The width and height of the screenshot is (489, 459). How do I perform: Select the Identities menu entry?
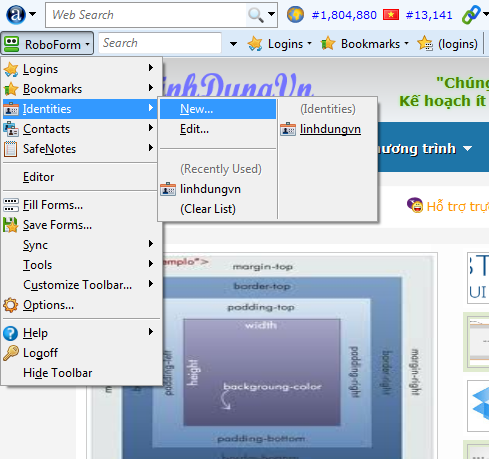pos(80,109)
